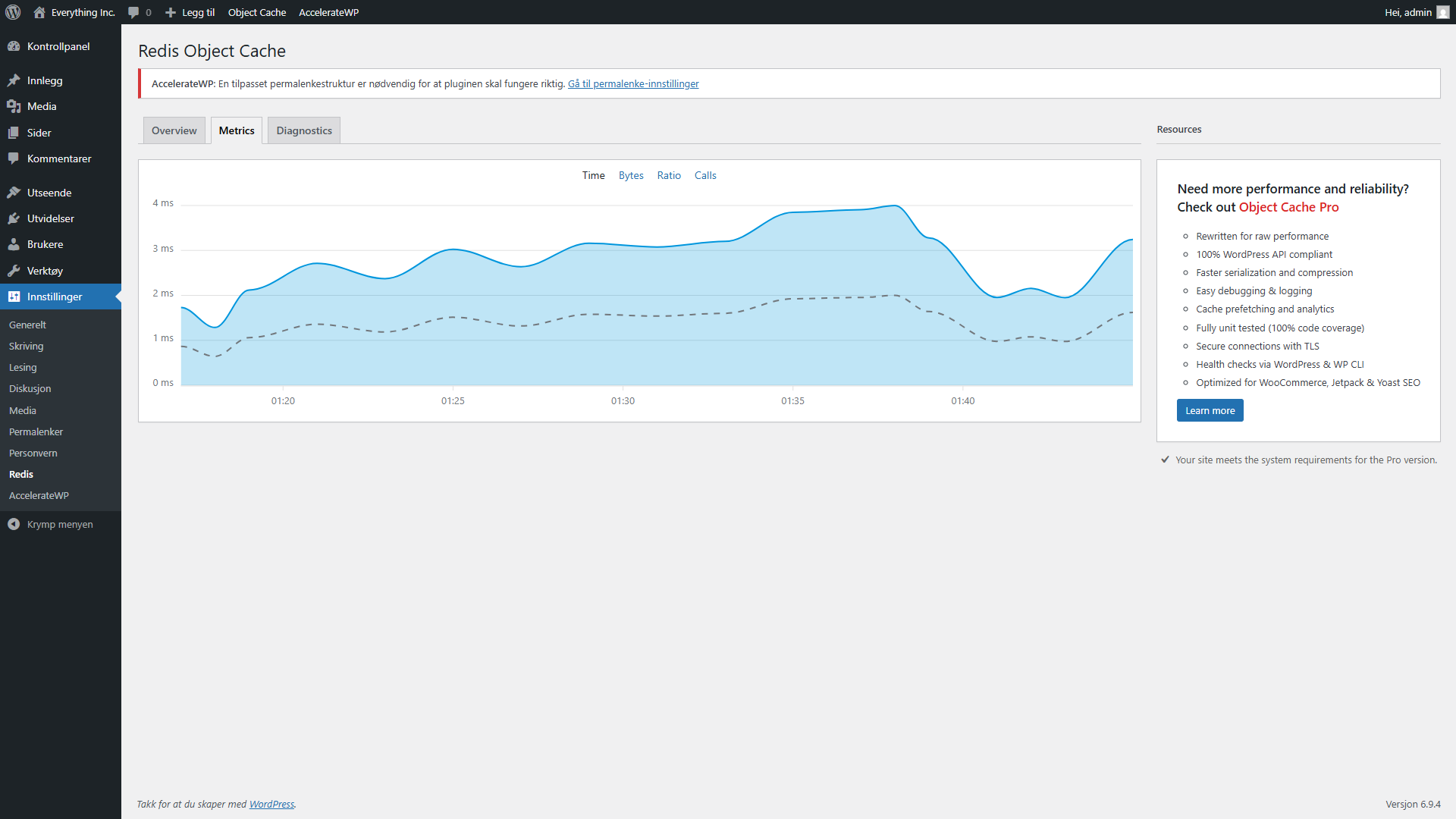Show the Calls metric chart

[x=705, y=175]
